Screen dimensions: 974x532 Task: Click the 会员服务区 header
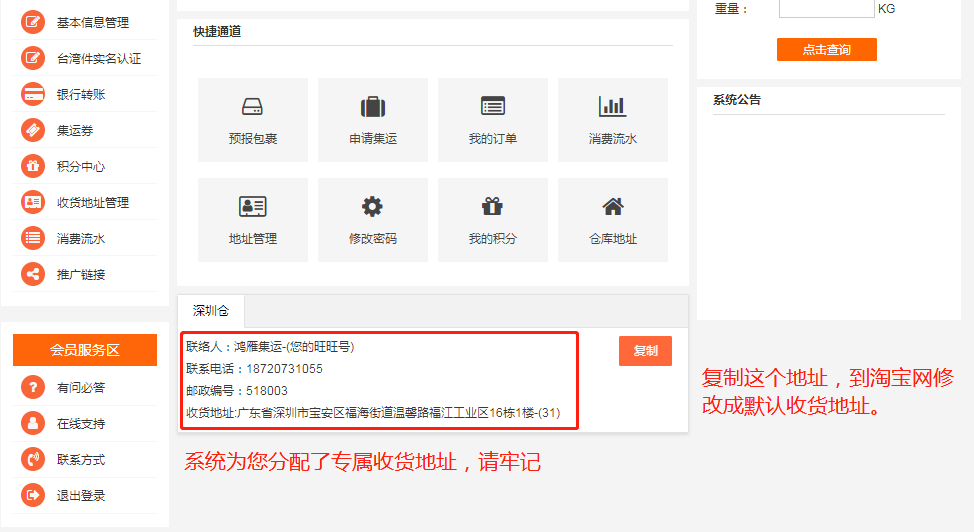coord(85,351)
